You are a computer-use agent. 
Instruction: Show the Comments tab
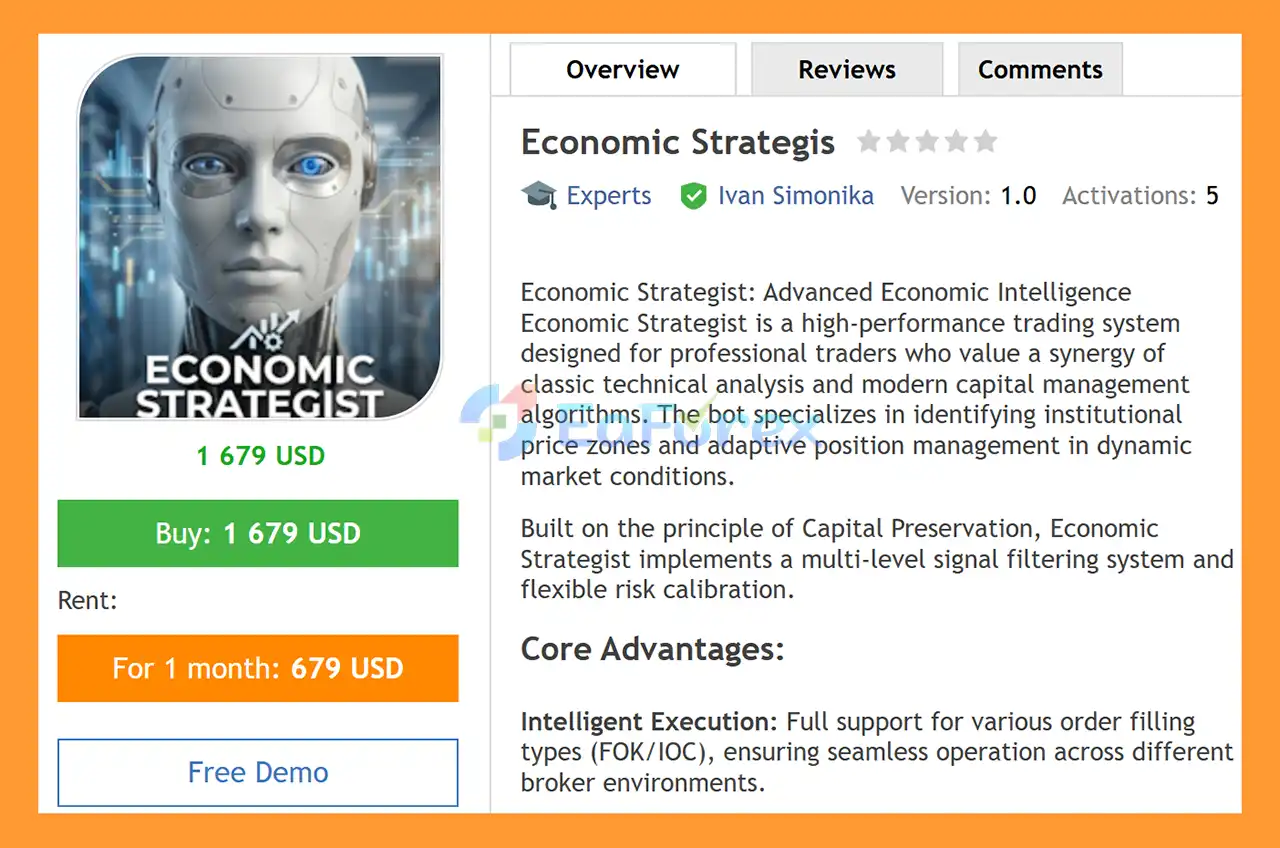(1040, 70)
